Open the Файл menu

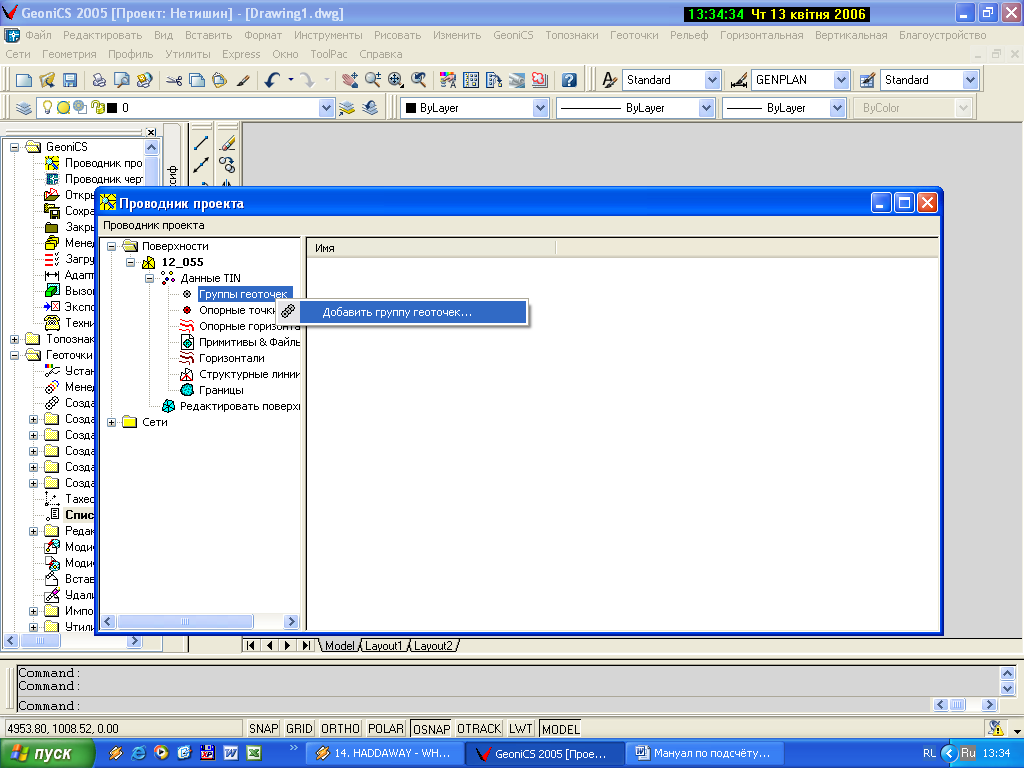tap(38, 35)
